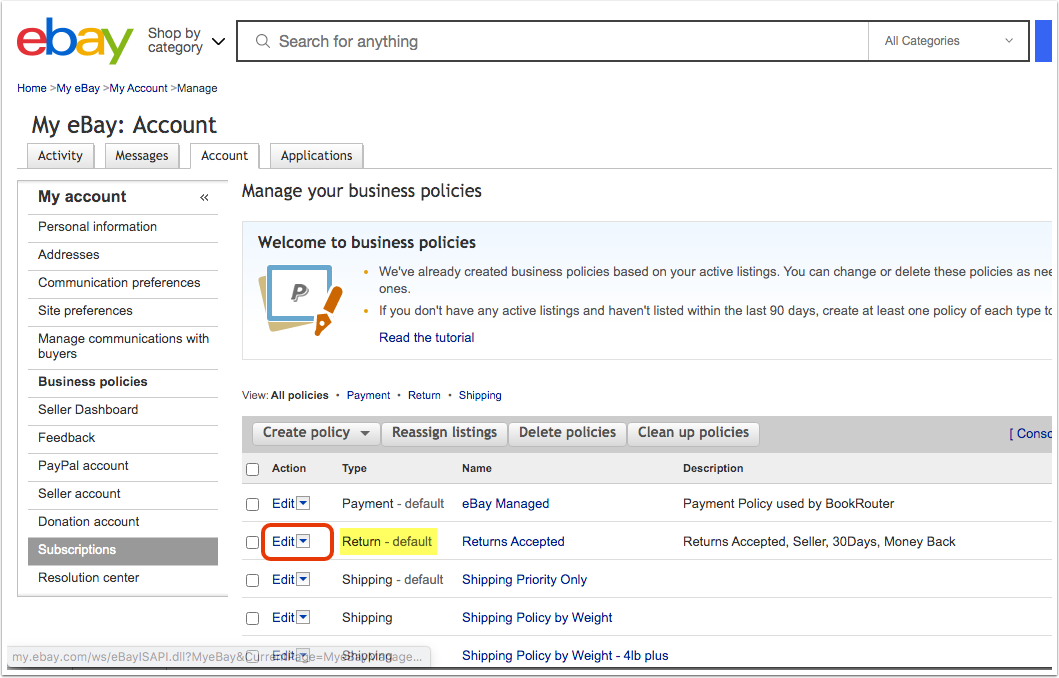Click the Description column header
The image size is (1059, 678).
point(713,469)
